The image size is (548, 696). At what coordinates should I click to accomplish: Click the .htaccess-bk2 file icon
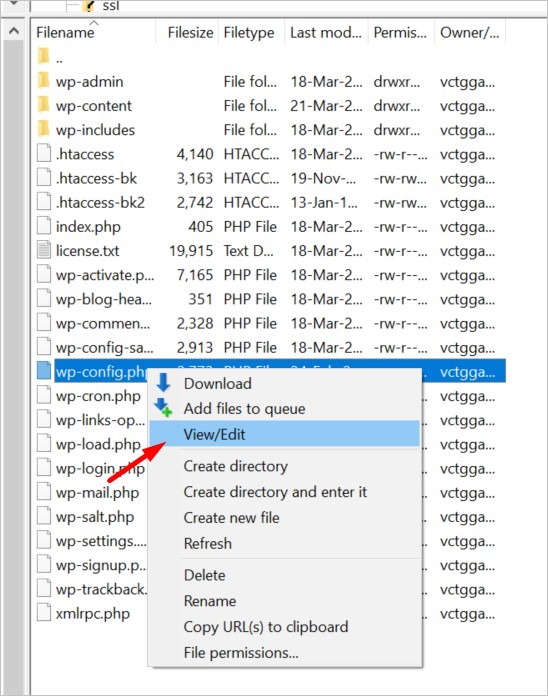43,202
